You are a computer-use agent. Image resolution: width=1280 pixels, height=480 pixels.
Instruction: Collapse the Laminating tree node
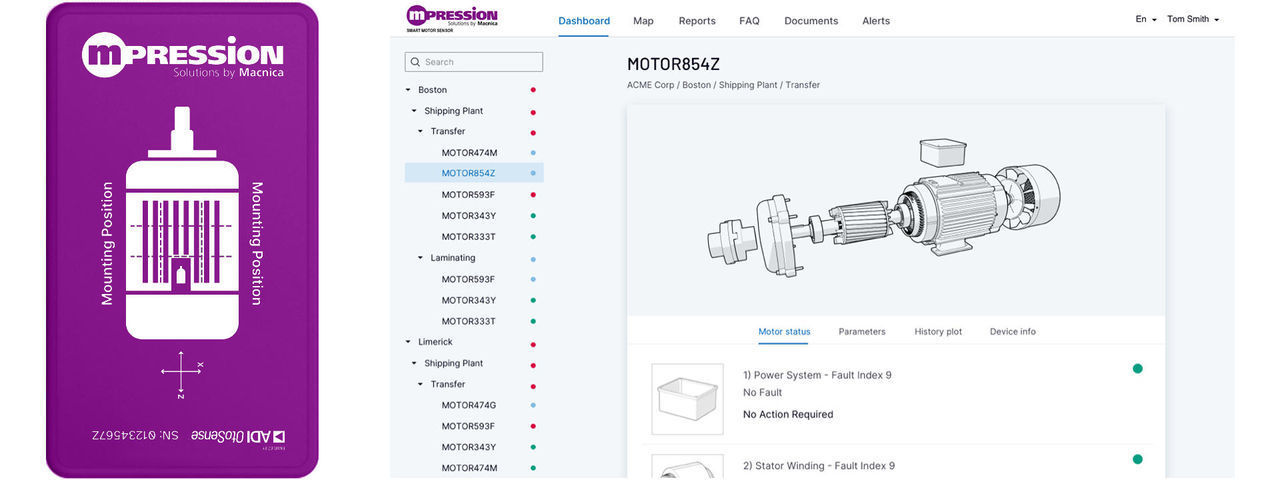coord(421,258)
